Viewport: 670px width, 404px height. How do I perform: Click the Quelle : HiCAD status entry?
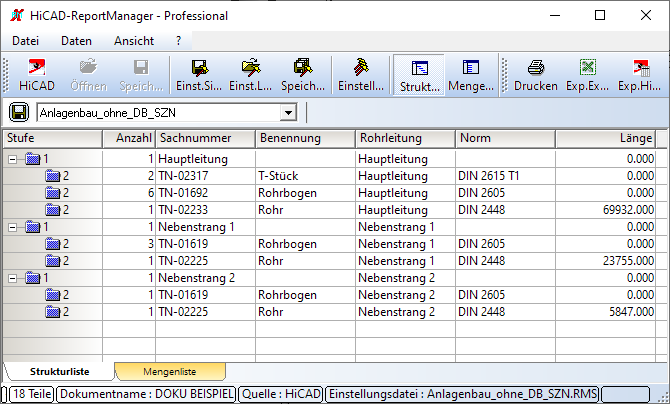click(x=281, y=394)
